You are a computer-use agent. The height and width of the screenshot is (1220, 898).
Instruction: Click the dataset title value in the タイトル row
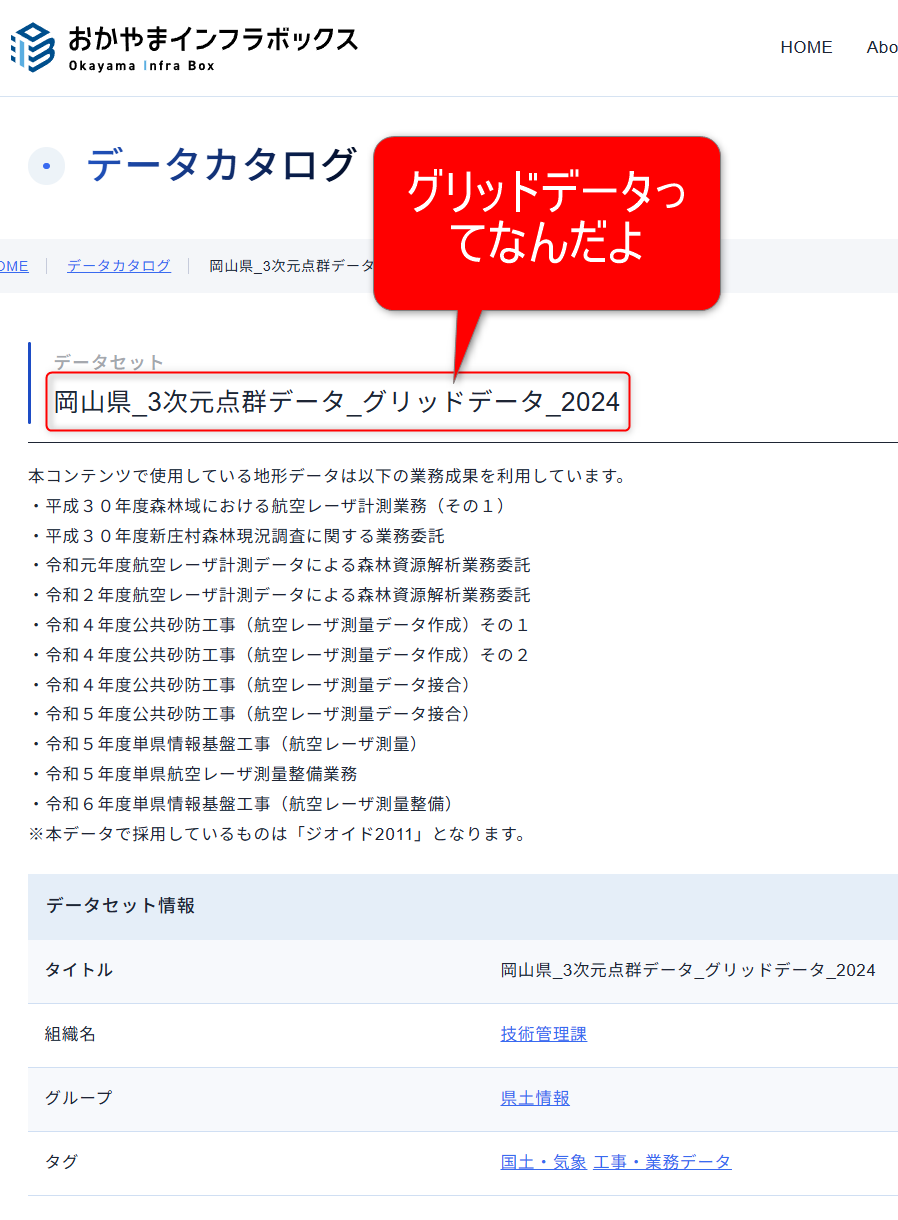688,970
